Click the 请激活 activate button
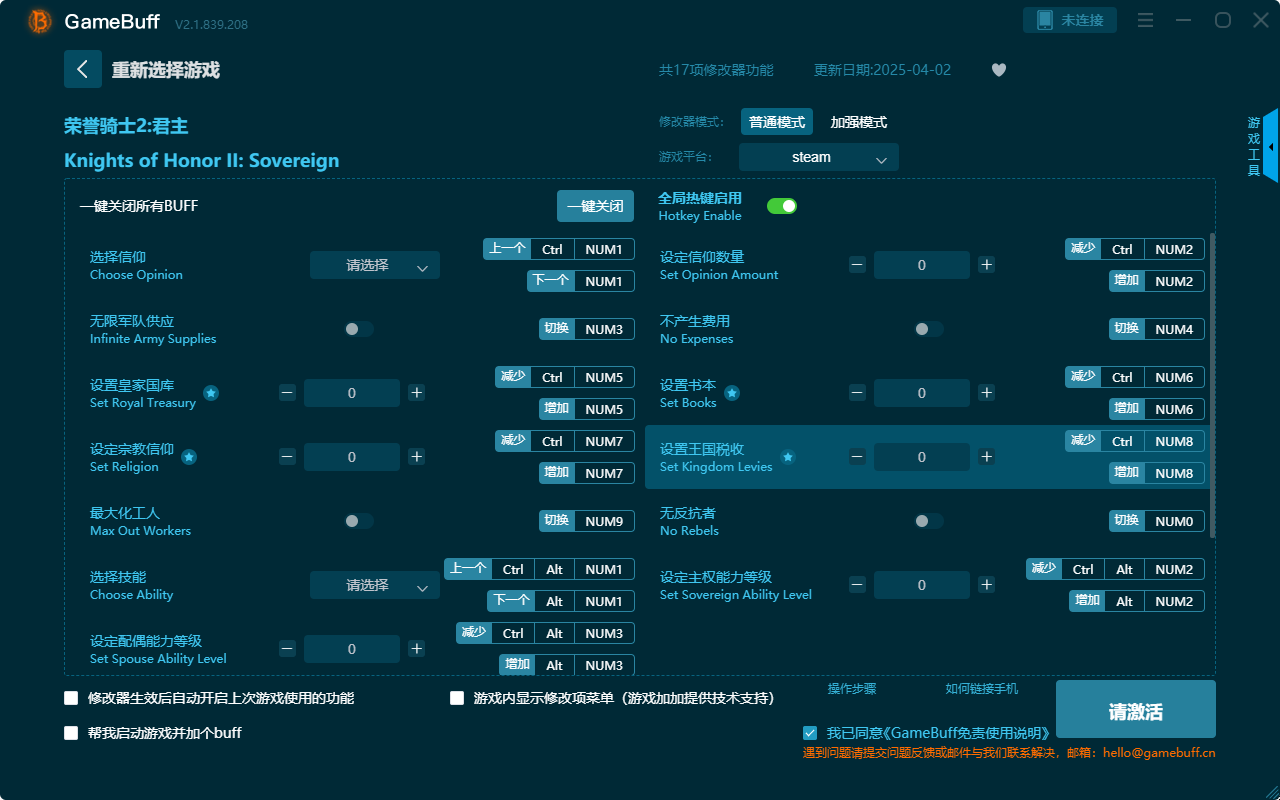Viewport: 1280px width, 800px height. coord(1136,709)
